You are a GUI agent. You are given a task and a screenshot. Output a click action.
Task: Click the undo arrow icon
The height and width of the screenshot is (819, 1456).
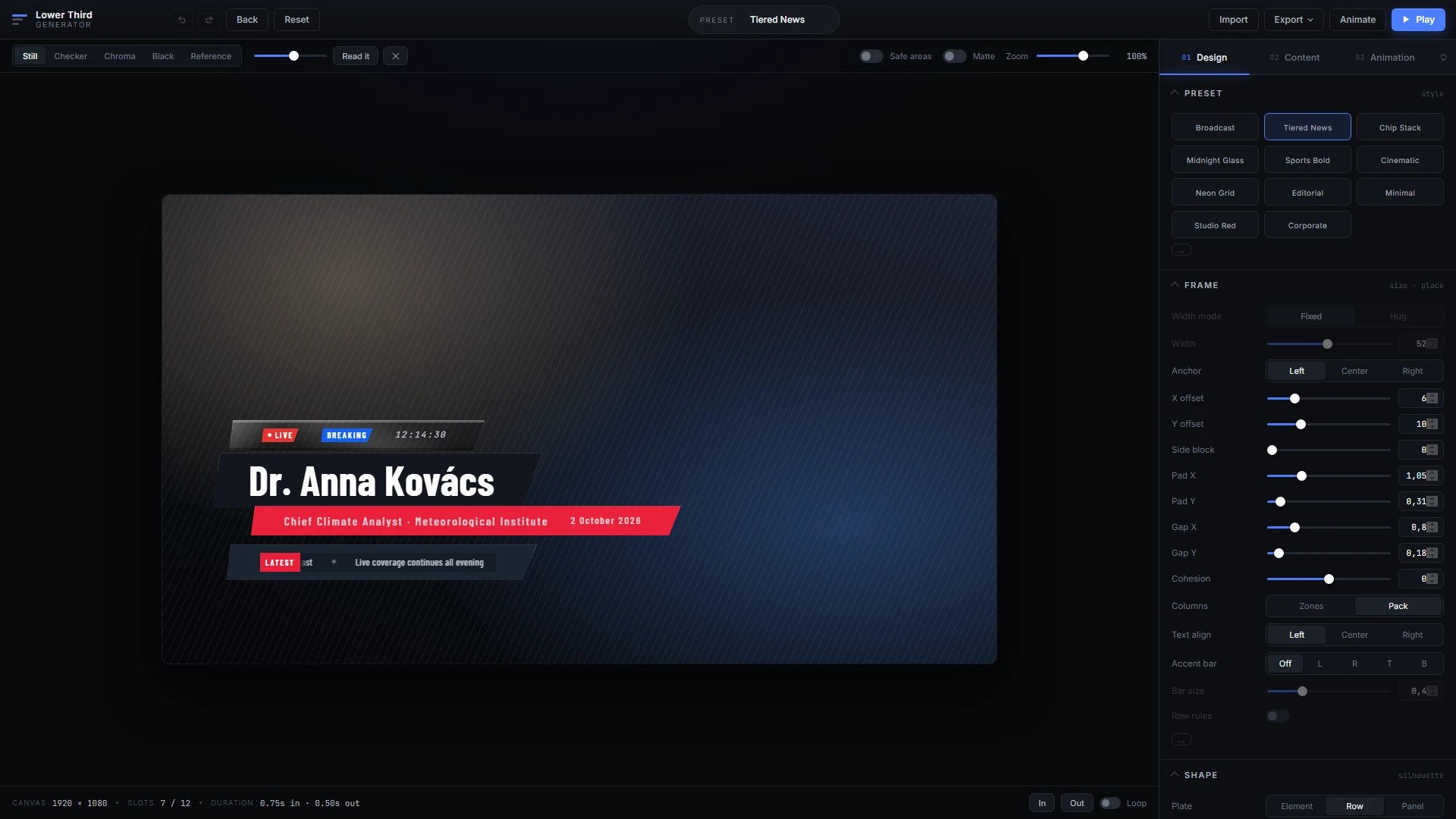[182, 20]
